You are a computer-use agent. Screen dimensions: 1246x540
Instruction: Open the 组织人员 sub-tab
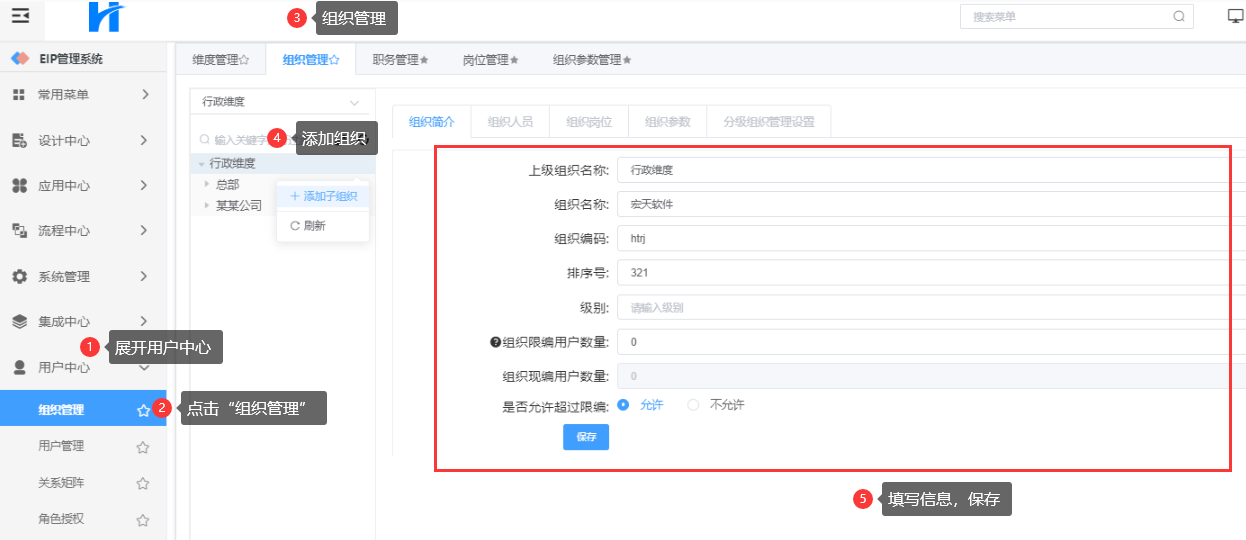pyautogui.click(x=510, y=122)
